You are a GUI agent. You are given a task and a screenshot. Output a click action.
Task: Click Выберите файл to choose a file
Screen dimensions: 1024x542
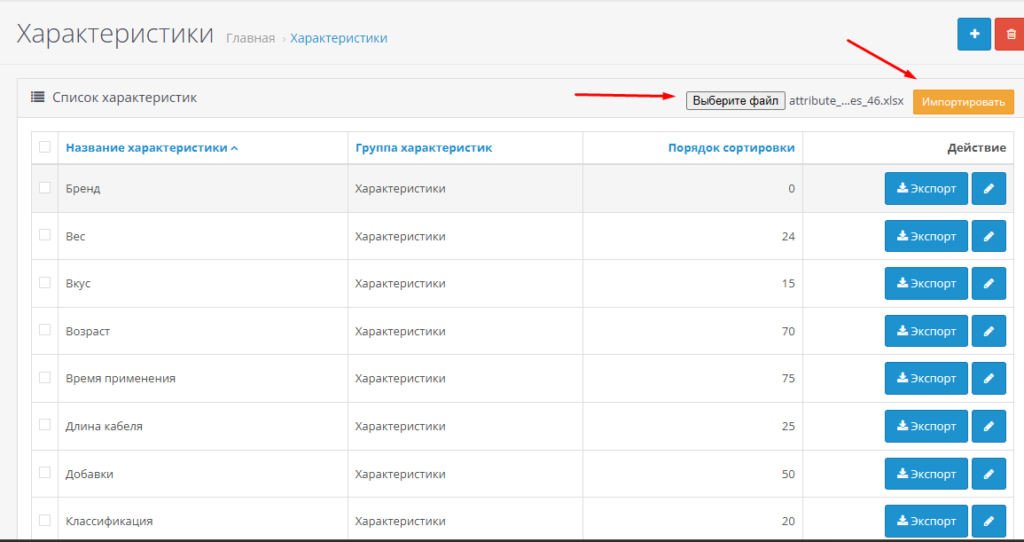point(735,101)
